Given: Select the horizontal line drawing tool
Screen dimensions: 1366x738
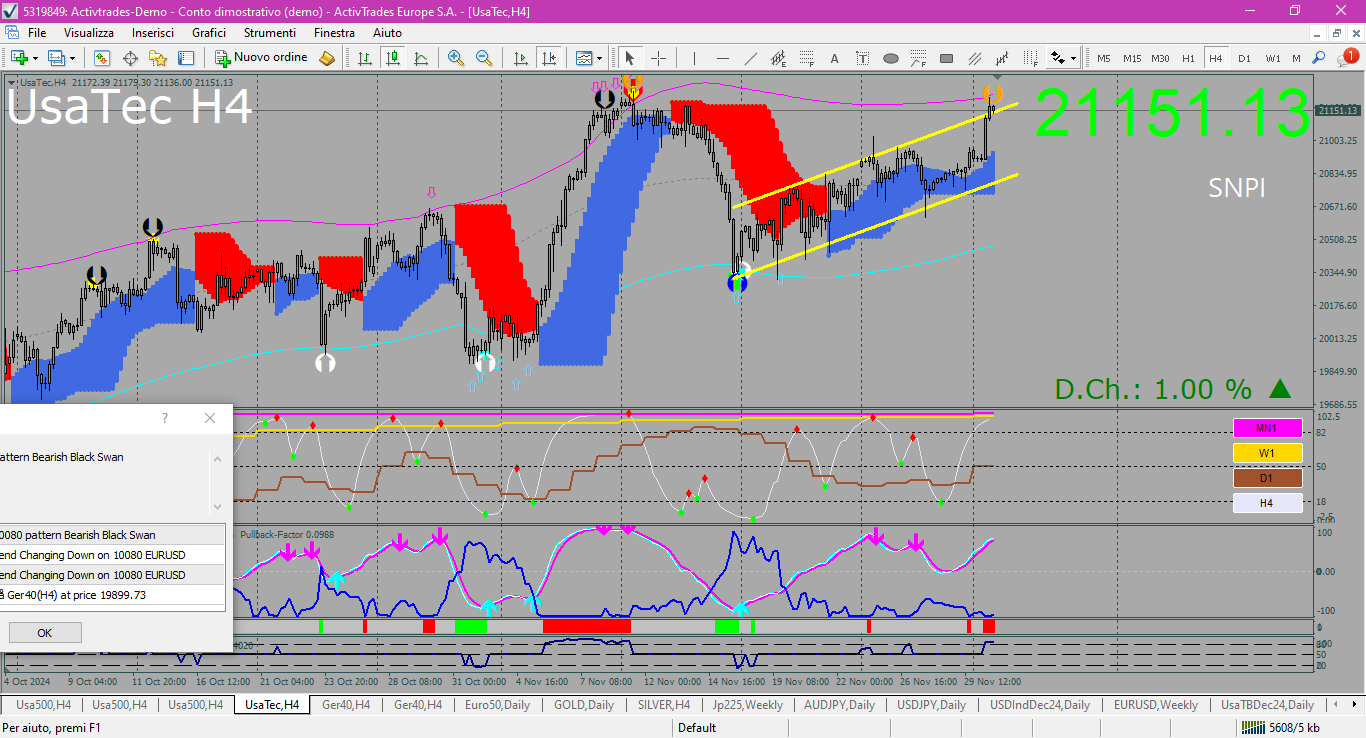Looking at the screenshot, I should click(722, 58).
